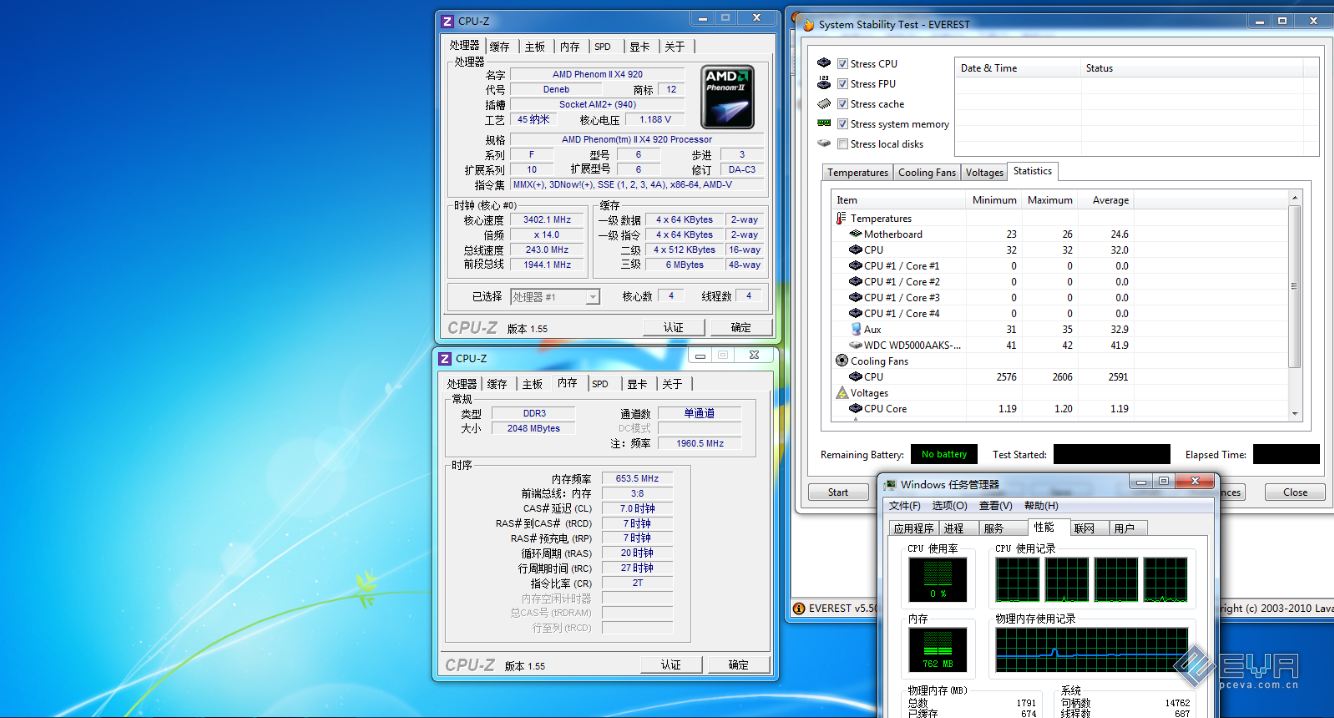Screen dimensions: 1334x718
Task: Click the CPU 使用率 gauge in Task Manager
Action: pyautogui.click(x=937, y=581)
